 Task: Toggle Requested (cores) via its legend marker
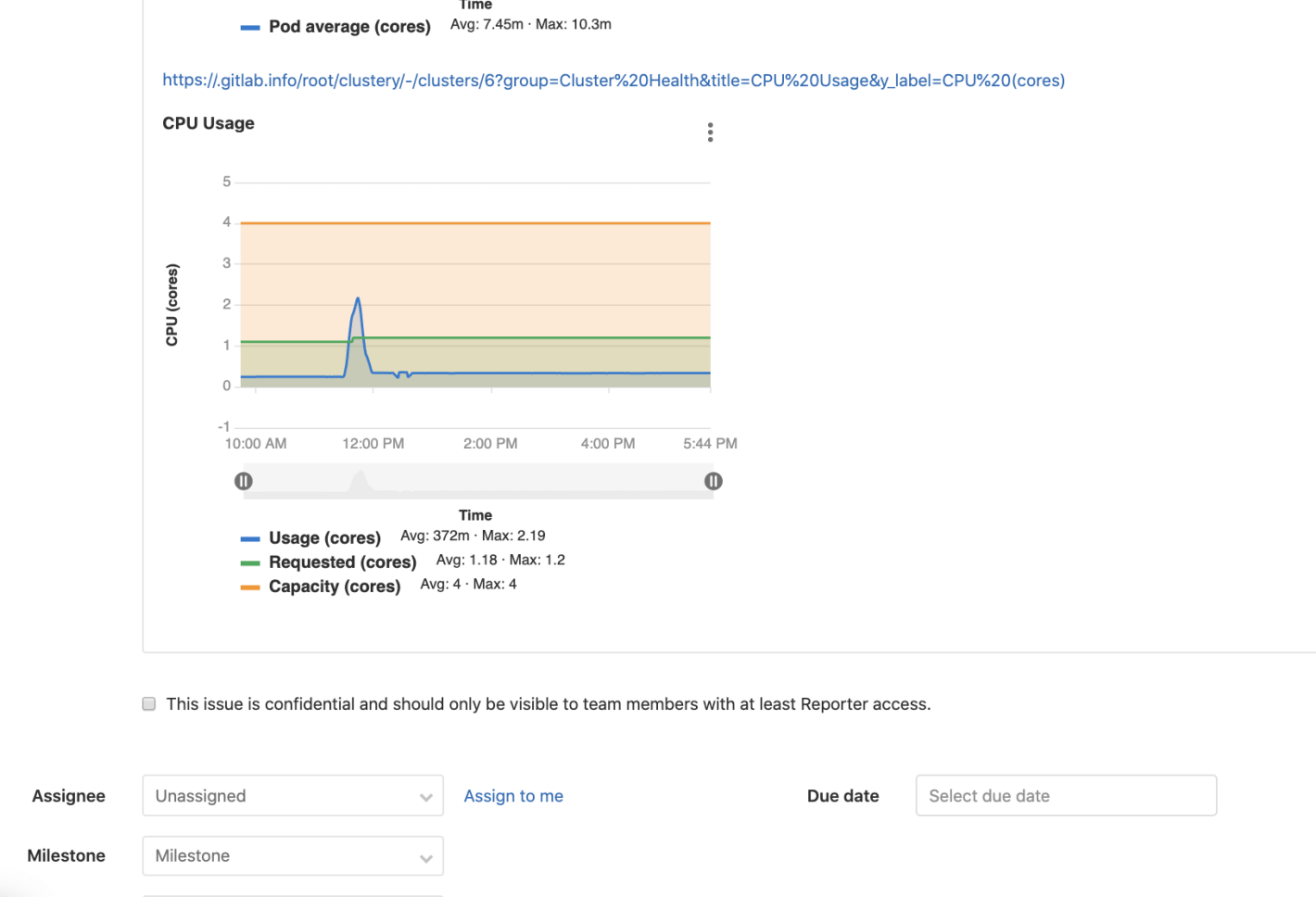[x=250, y=562]
